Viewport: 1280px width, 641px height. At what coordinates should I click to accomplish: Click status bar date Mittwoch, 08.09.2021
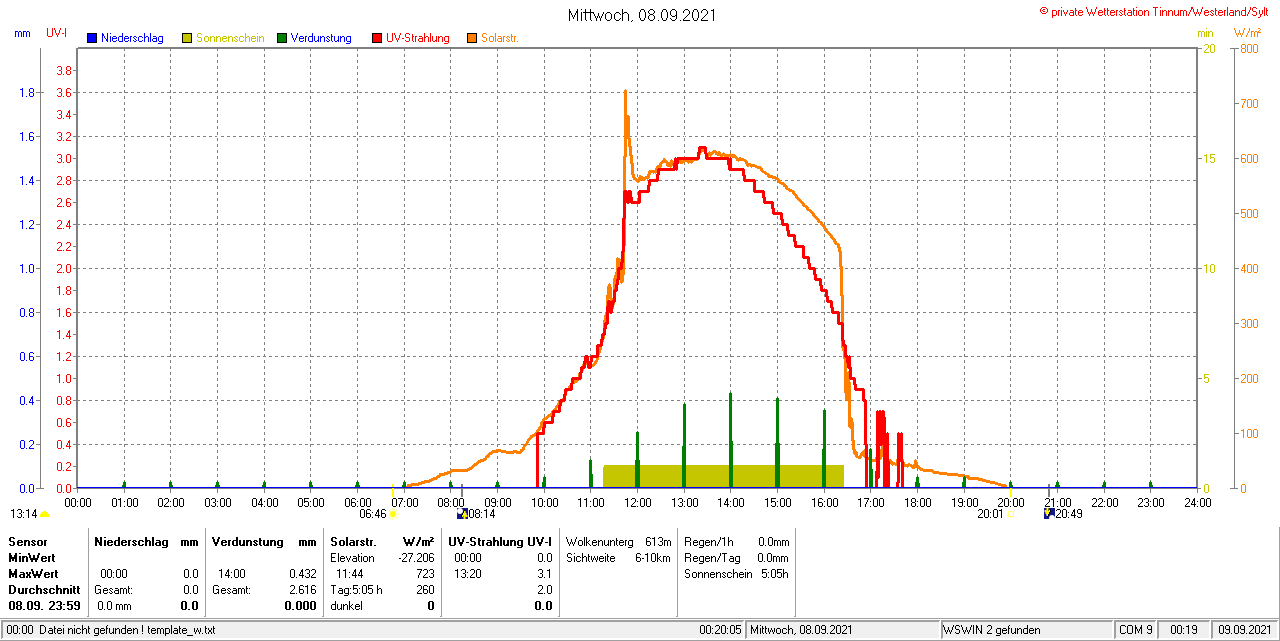pos(801,630)
